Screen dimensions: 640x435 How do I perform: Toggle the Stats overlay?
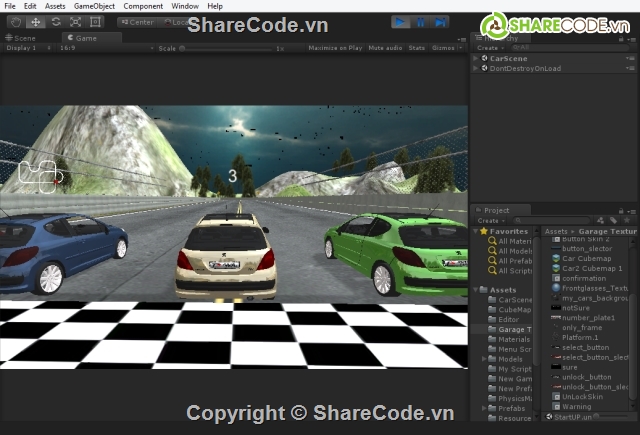click(417, 48)
